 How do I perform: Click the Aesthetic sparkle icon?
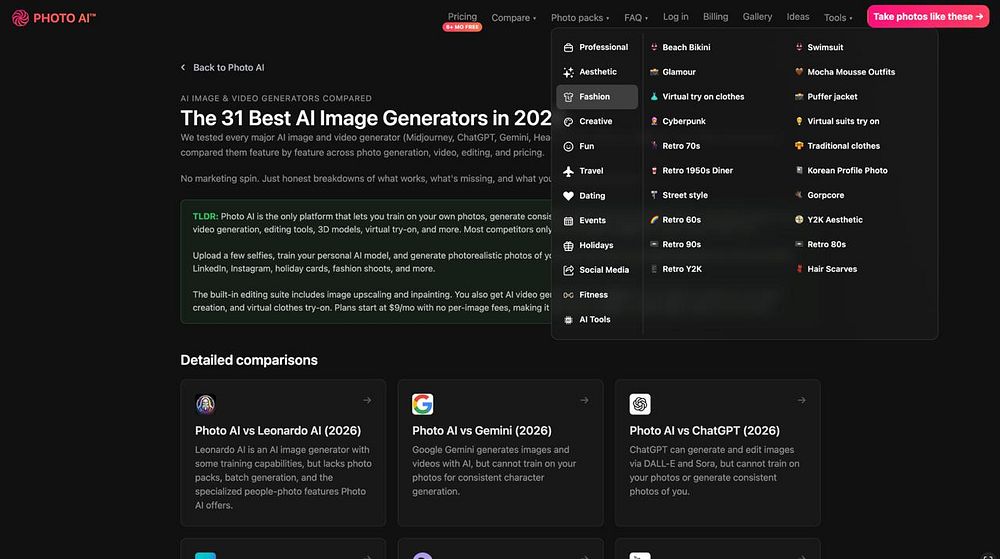pos(568,72)
